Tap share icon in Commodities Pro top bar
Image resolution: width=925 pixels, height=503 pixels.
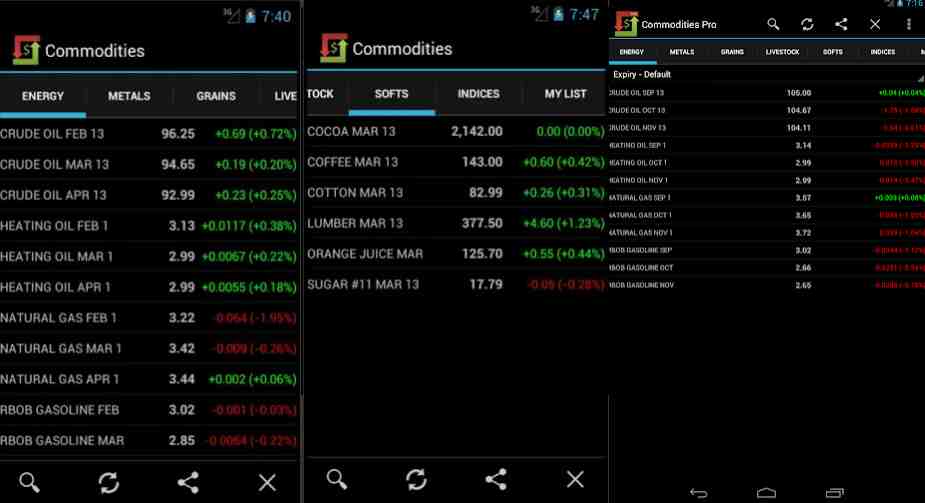841,24
